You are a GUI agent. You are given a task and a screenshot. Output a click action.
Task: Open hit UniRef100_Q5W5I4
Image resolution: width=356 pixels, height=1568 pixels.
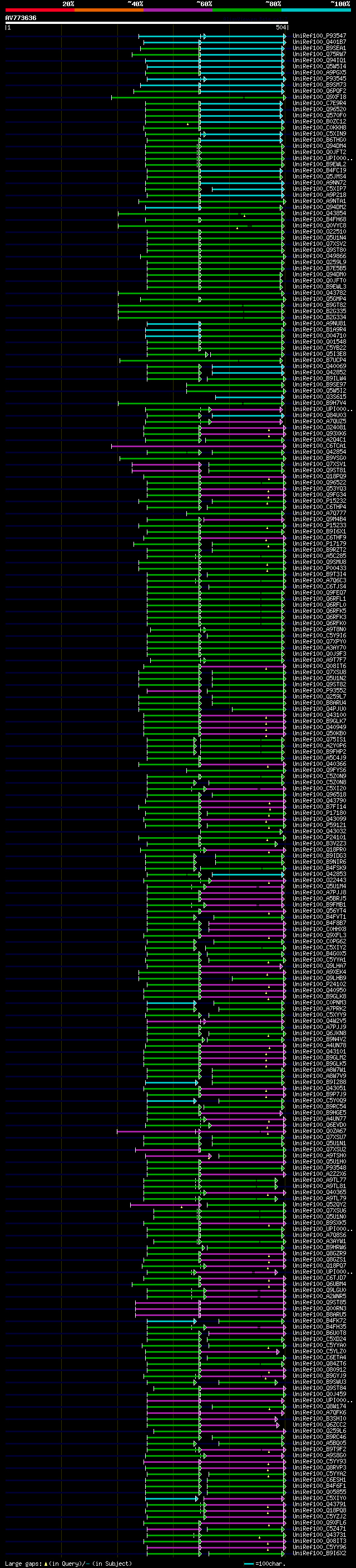coord(319,66)
